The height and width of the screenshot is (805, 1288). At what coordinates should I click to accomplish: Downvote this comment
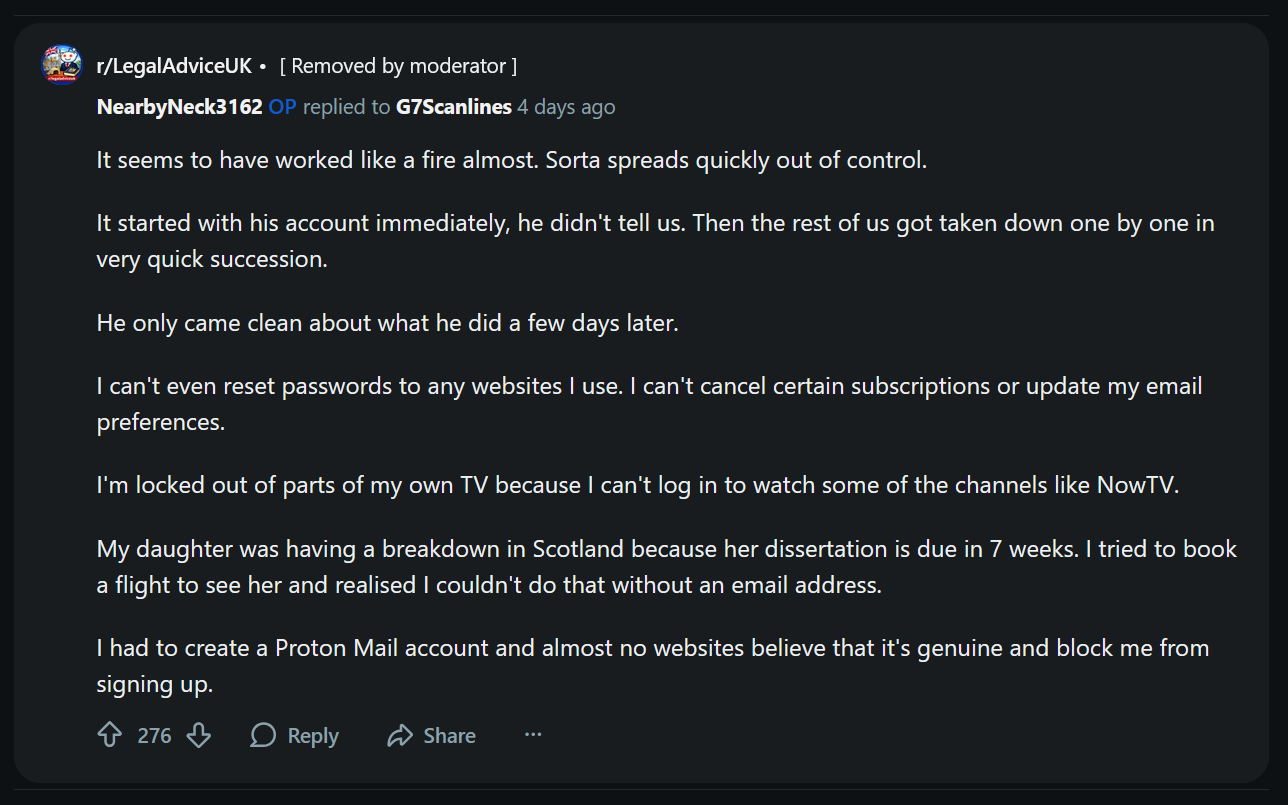tap(199, 736)
